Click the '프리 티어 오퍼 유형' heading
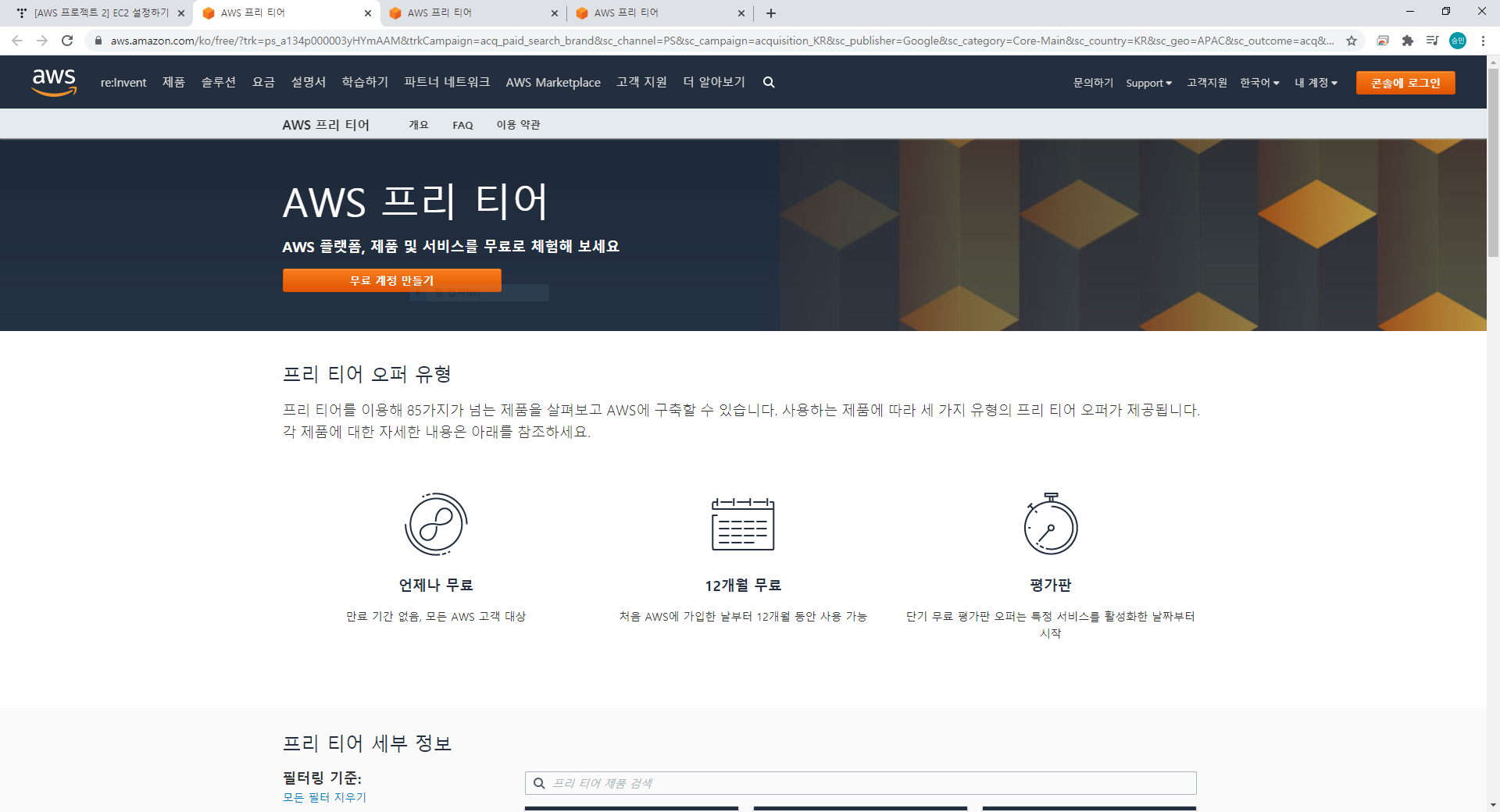1500x812 pixels. [367, 374]
